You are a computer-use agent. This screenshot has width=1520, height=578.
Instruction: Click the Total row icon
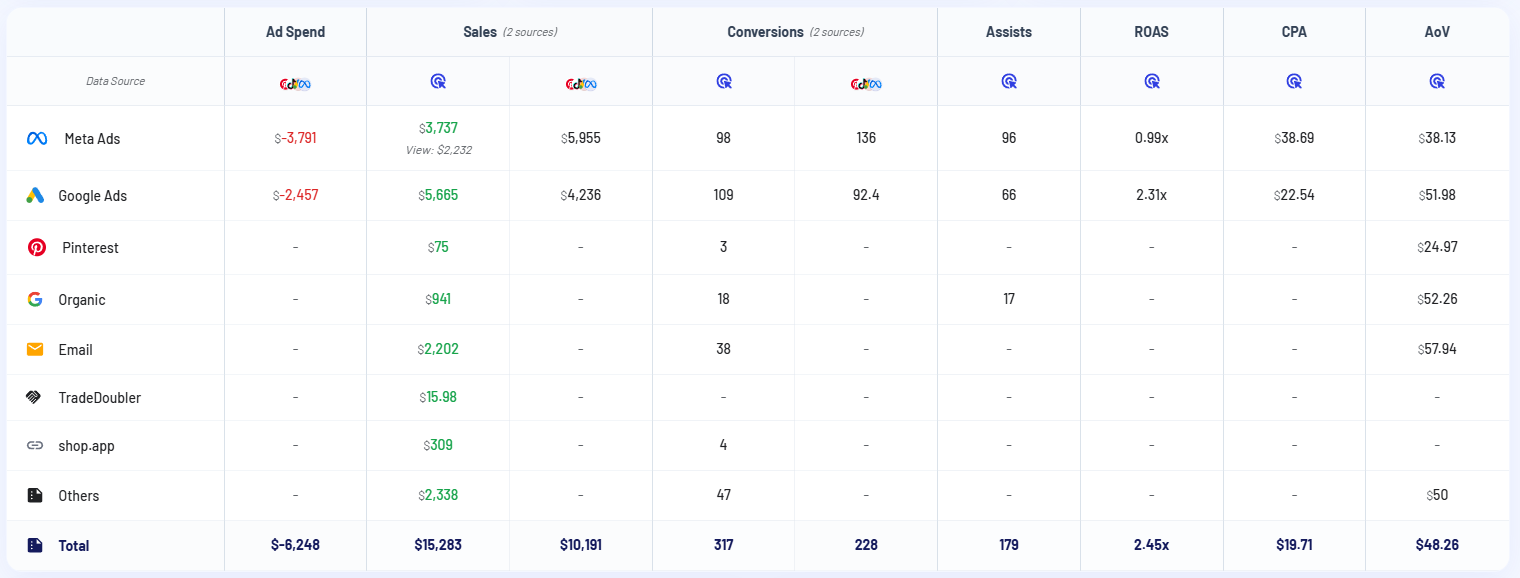(x=35, y=546)
